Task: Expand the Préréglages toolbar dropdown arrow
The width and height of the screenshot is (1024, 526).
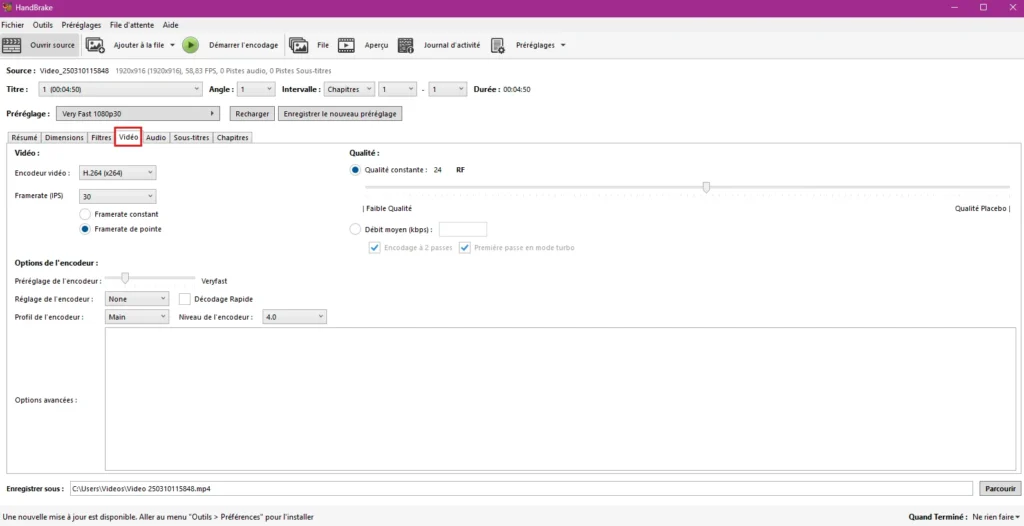Action: point(563,45)
